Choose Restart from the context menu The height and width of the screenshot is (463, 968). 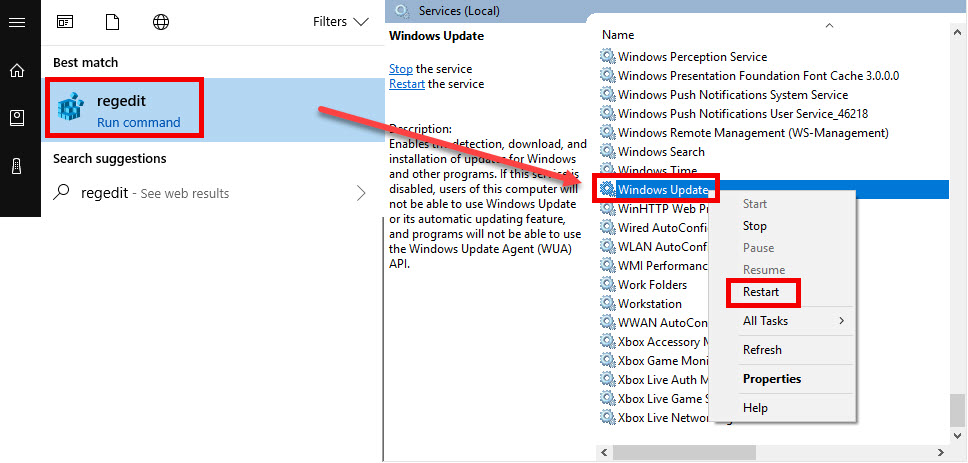tap(761, 292)
